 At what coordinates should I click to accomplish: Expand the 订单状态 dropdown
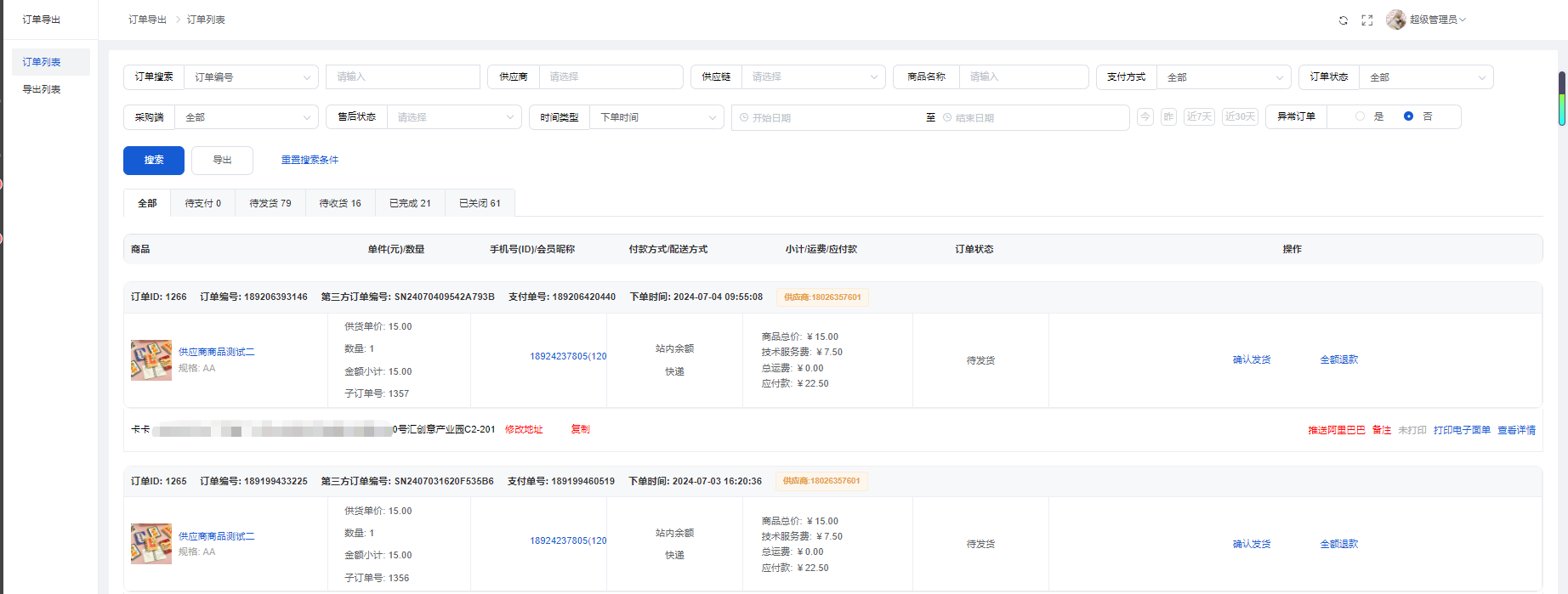click(1426, 77)
